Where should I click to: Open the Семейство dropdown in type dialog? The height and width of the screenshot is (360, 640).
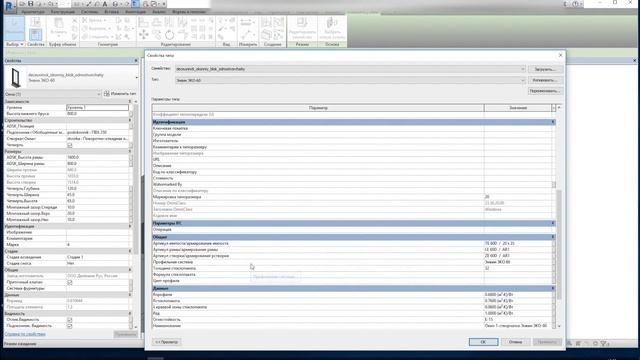[350, 69]
